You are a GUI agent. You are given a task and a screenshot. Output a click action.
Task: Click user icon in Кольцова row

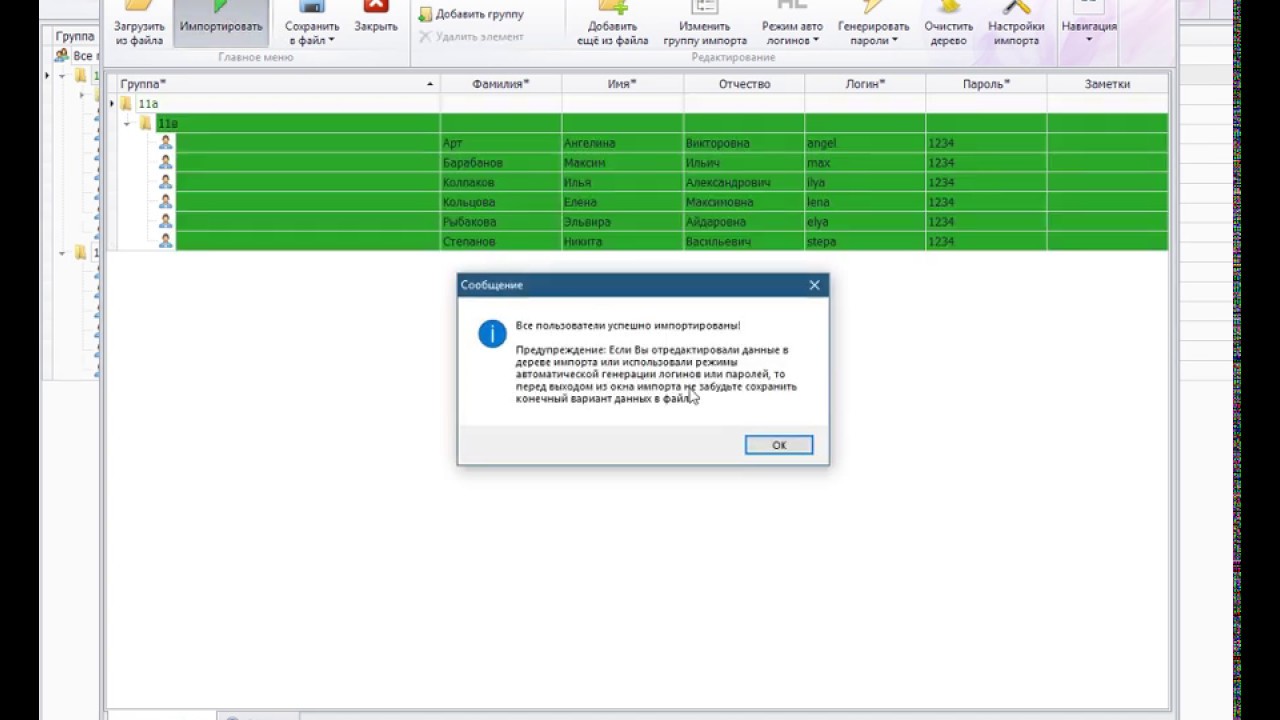pyautogui.click(x=165, y=202)
